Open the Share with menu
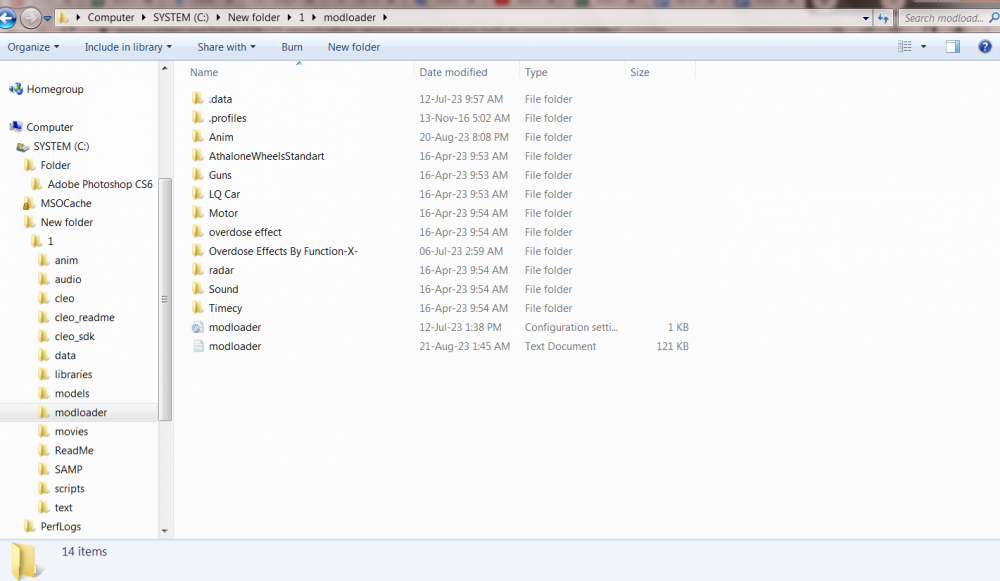 [226, 47]
